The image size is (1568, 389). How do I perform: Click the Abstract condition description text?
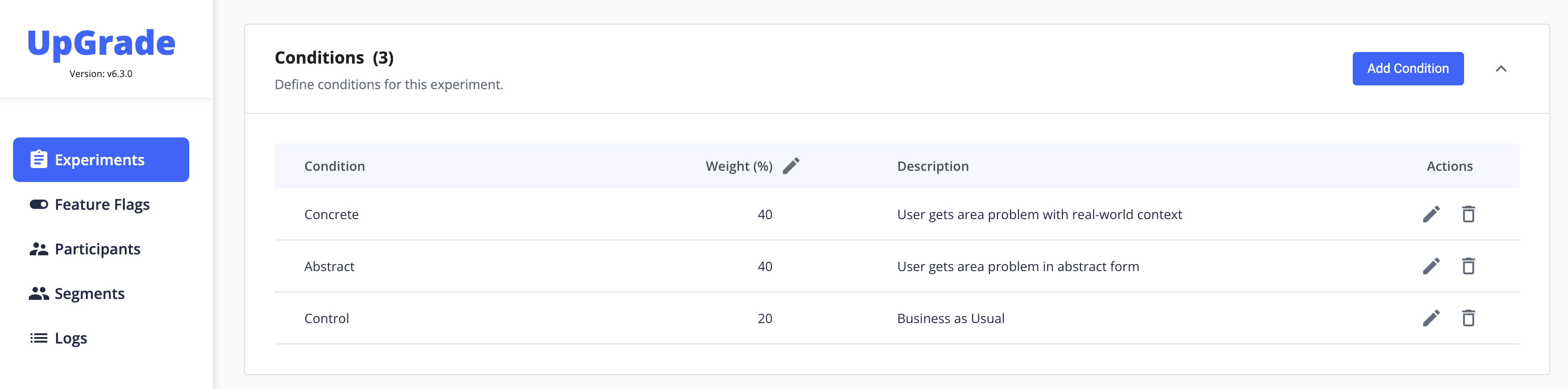1018,266
